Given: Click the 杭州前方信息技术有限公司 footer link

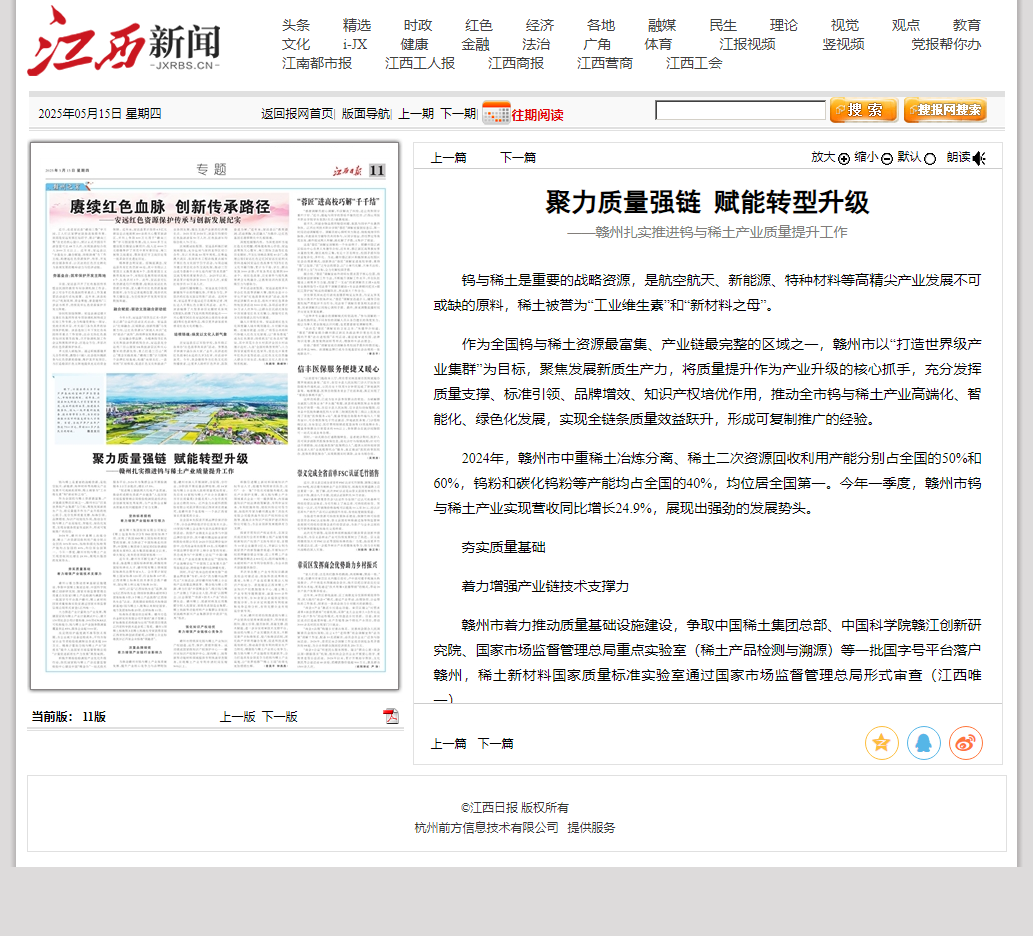Looking at the screenshot, I should 486,828.
